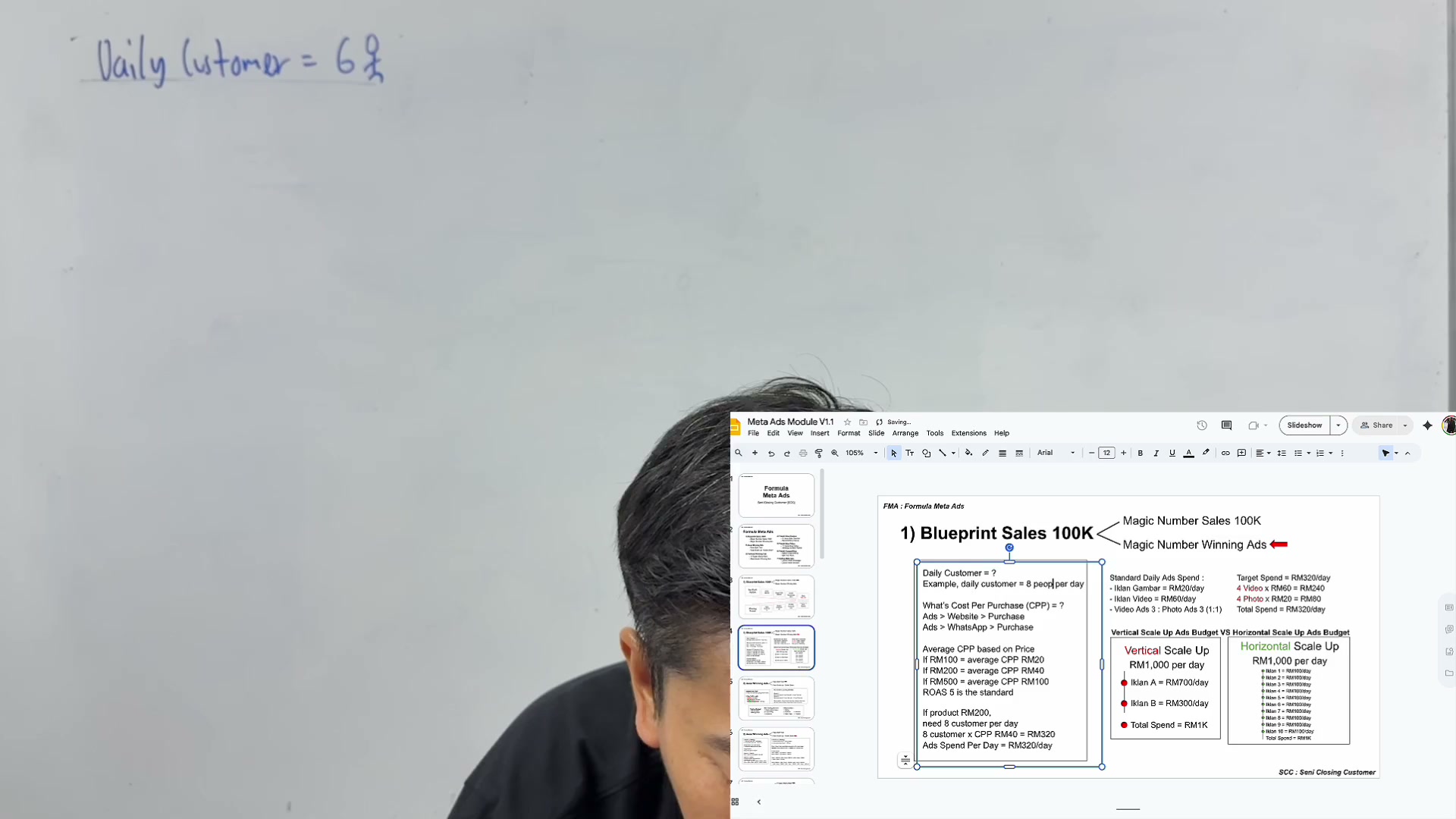Collapse the filmstrip with left chevron
This screenshot has height=819, width=1456.
pos(759,802)
